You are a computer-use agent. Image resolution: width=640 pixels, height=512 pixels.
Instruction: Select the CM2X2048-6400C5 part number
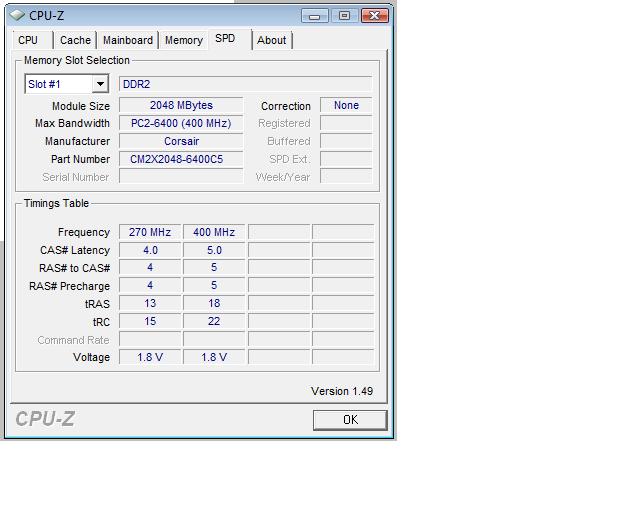click(x=181, y=159)
